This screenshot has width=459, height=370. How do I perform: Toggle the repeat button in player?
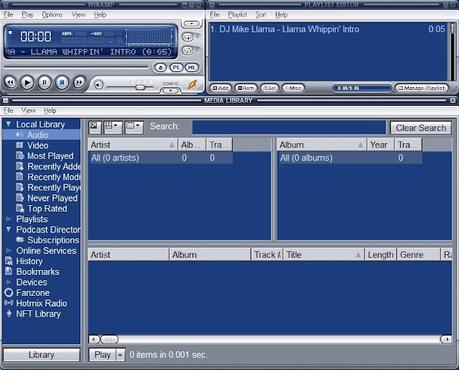tap(188, 51)
